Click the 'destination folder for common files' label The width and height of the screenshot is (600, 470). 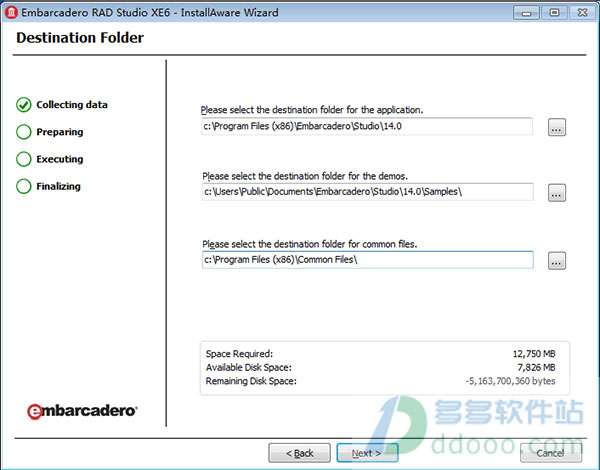(x=310, y=244)
